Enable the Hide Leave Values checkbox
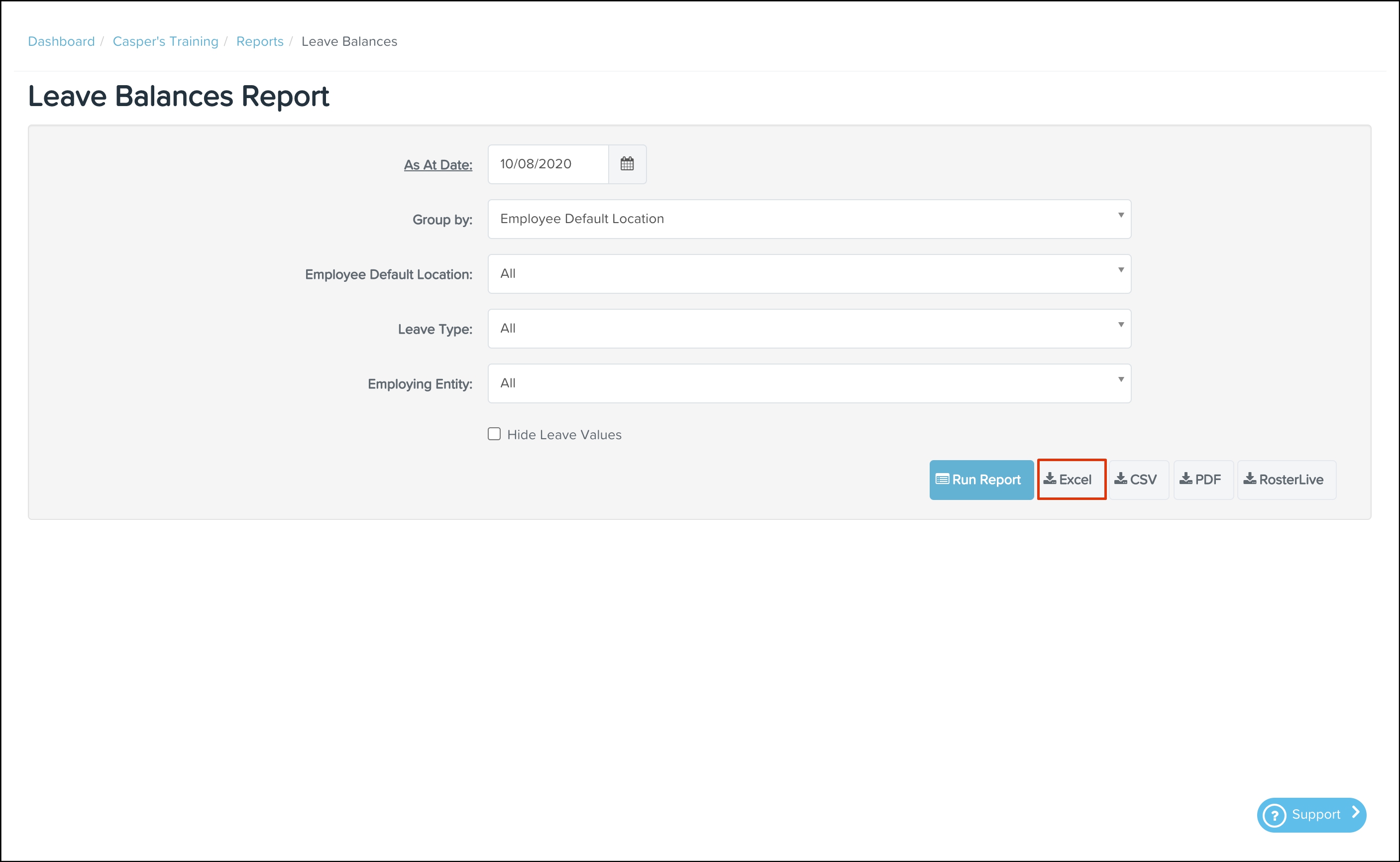 point(494,434)
